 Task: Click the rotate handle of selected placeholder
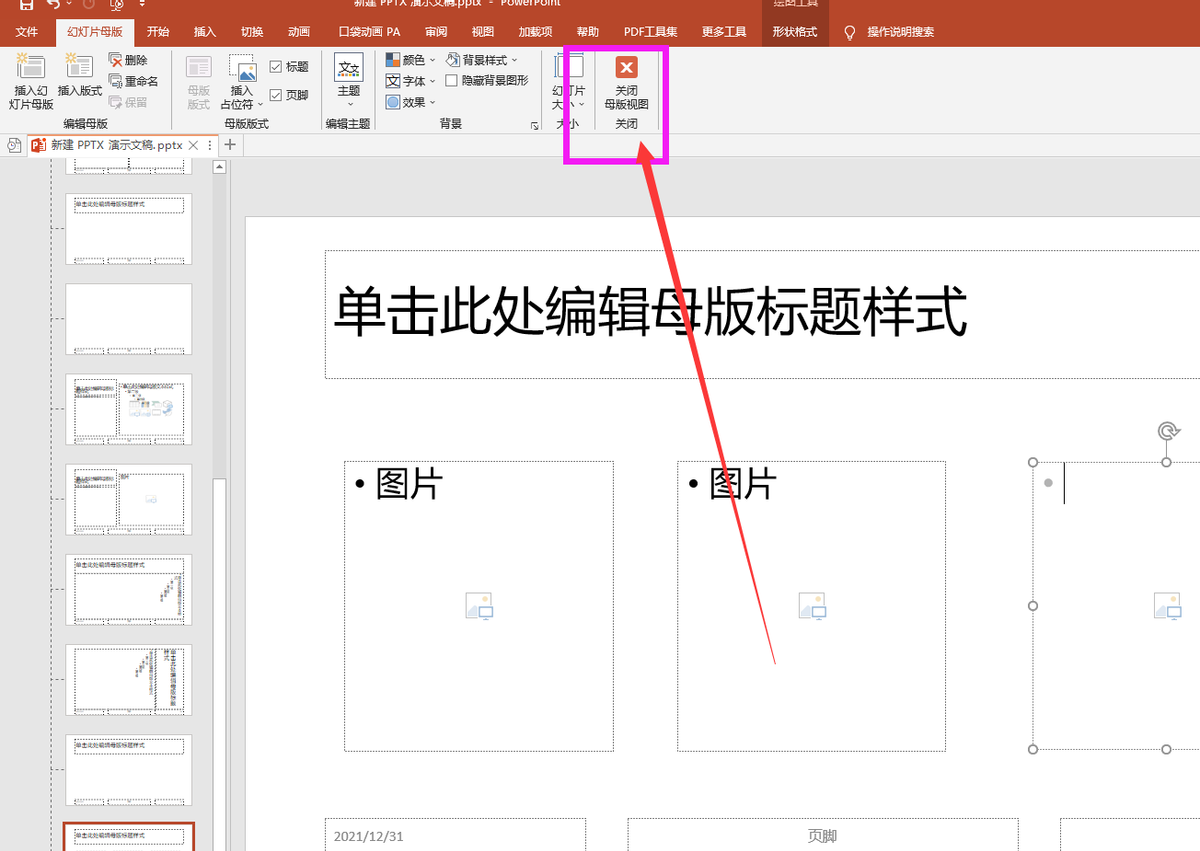(x=1167, y=431)
